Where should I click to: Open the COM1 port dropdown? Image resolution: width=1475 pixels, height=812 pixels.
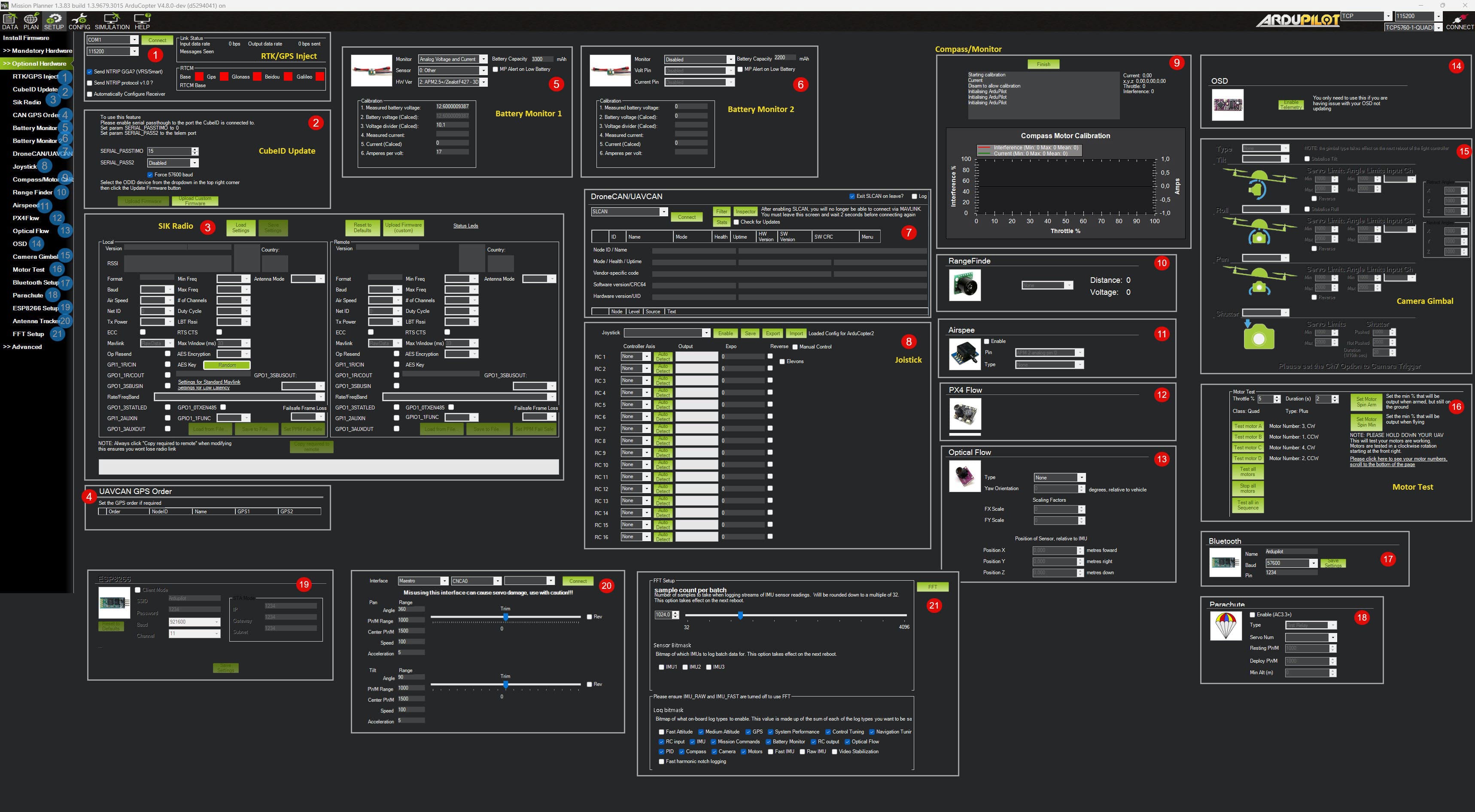tap(112, 39)
